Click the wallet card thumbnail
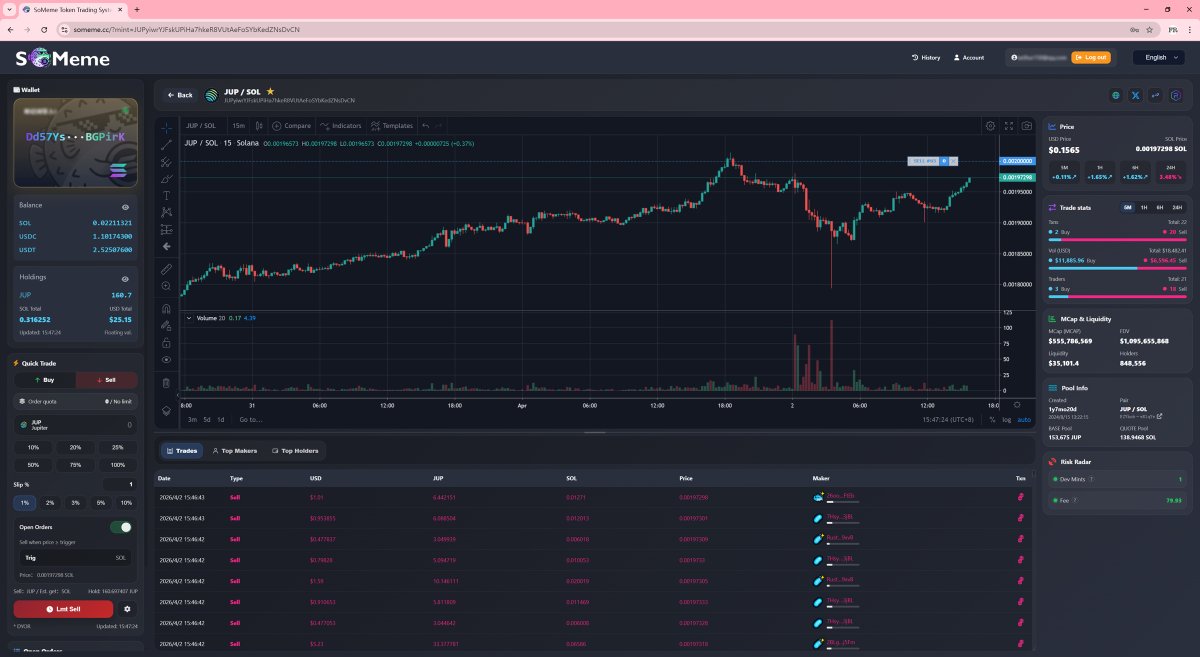 (x=76, y=143)
